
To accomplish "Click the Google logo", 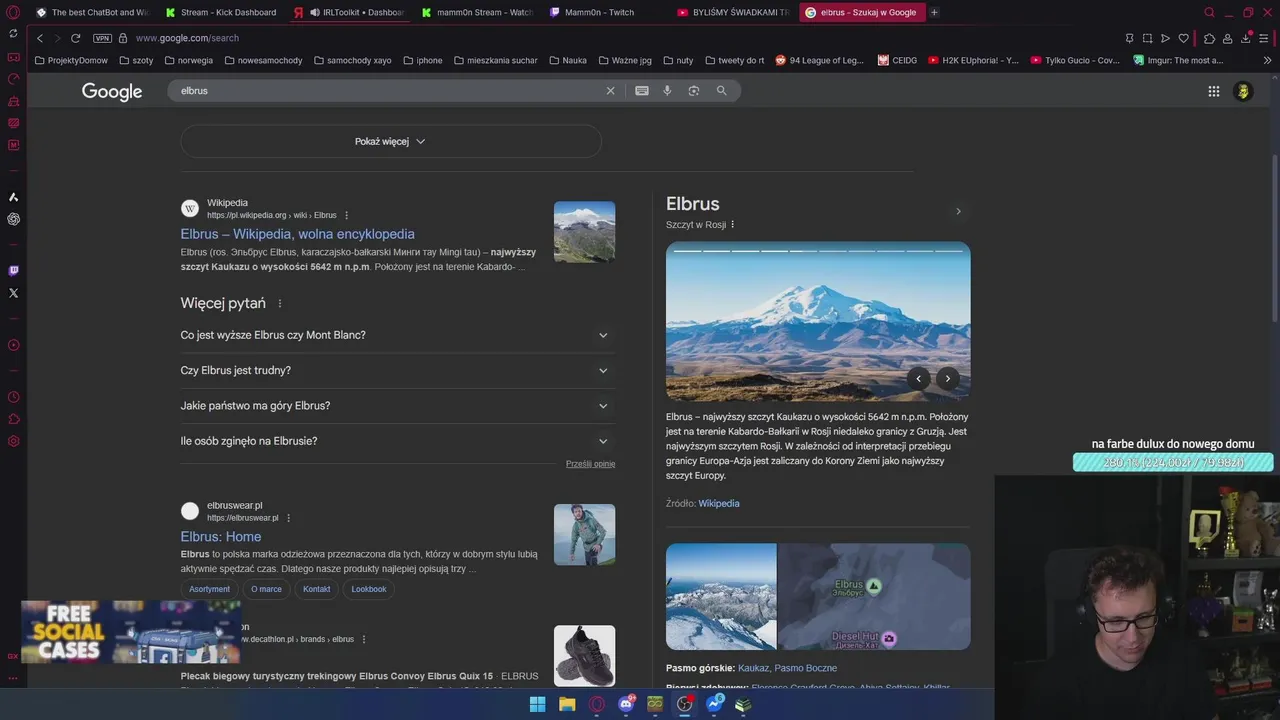I will pyautogui.click(x=112, y=92).
